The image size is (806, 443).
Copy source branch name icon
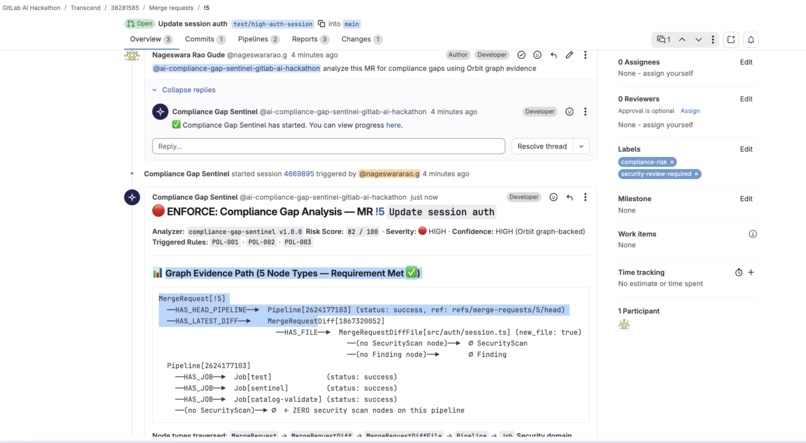pyautogui.click(x=321, y=24)
